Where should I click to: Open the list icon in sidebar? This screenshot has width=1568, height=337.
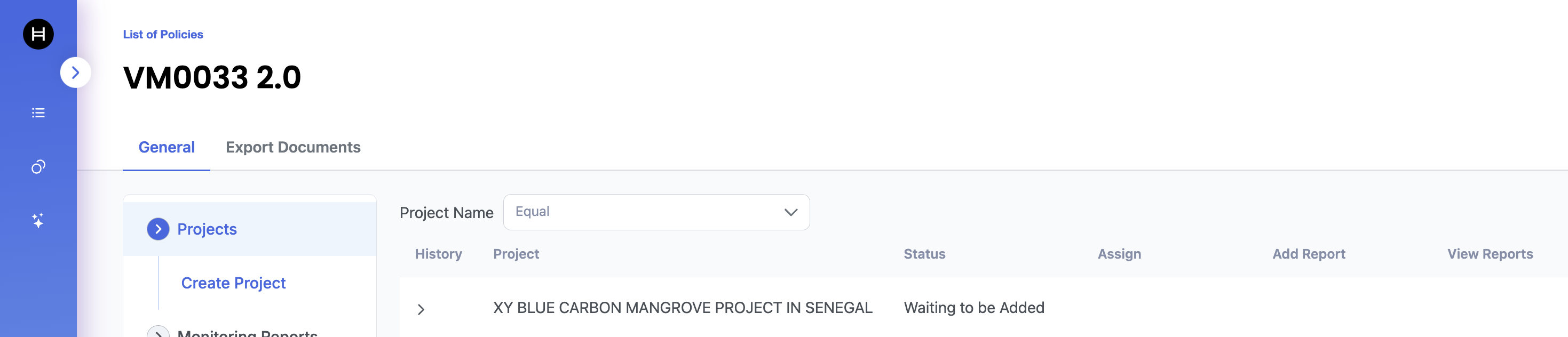coord(38,113)
